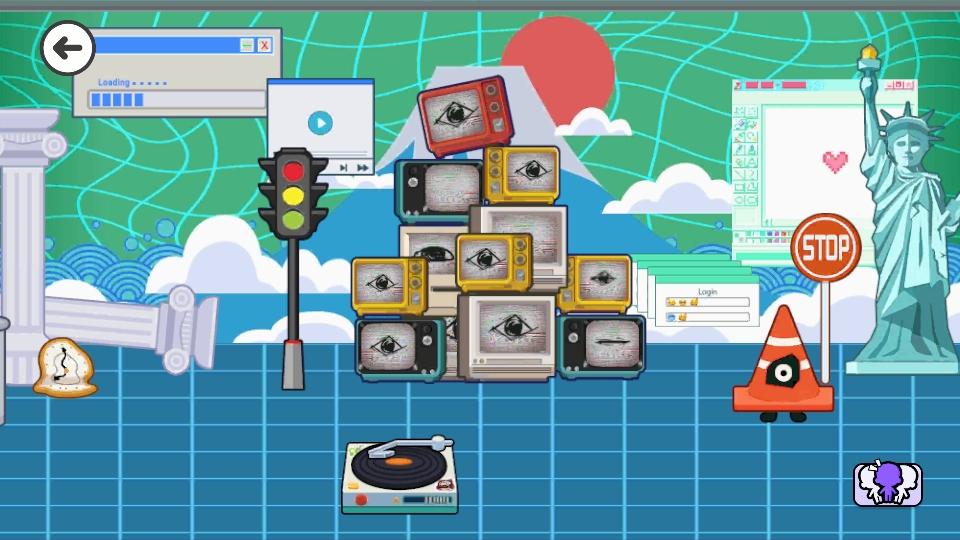Click the melting clock
Image resolution: width=960 pixels, height=540 pixels.
click(x=64, y=367)
